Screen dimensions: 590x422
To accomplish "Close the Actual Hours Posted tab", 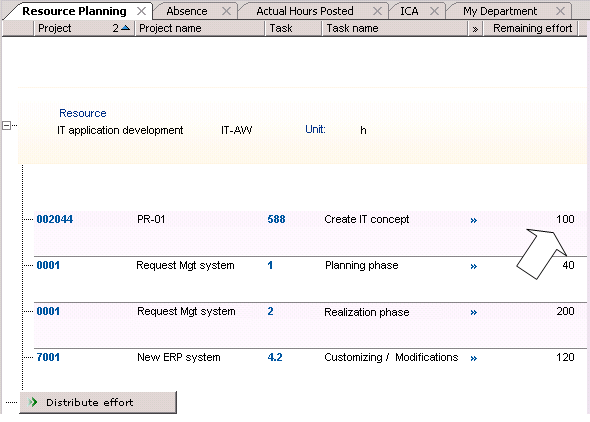I will pyautogui.click(x=377, y=11).
